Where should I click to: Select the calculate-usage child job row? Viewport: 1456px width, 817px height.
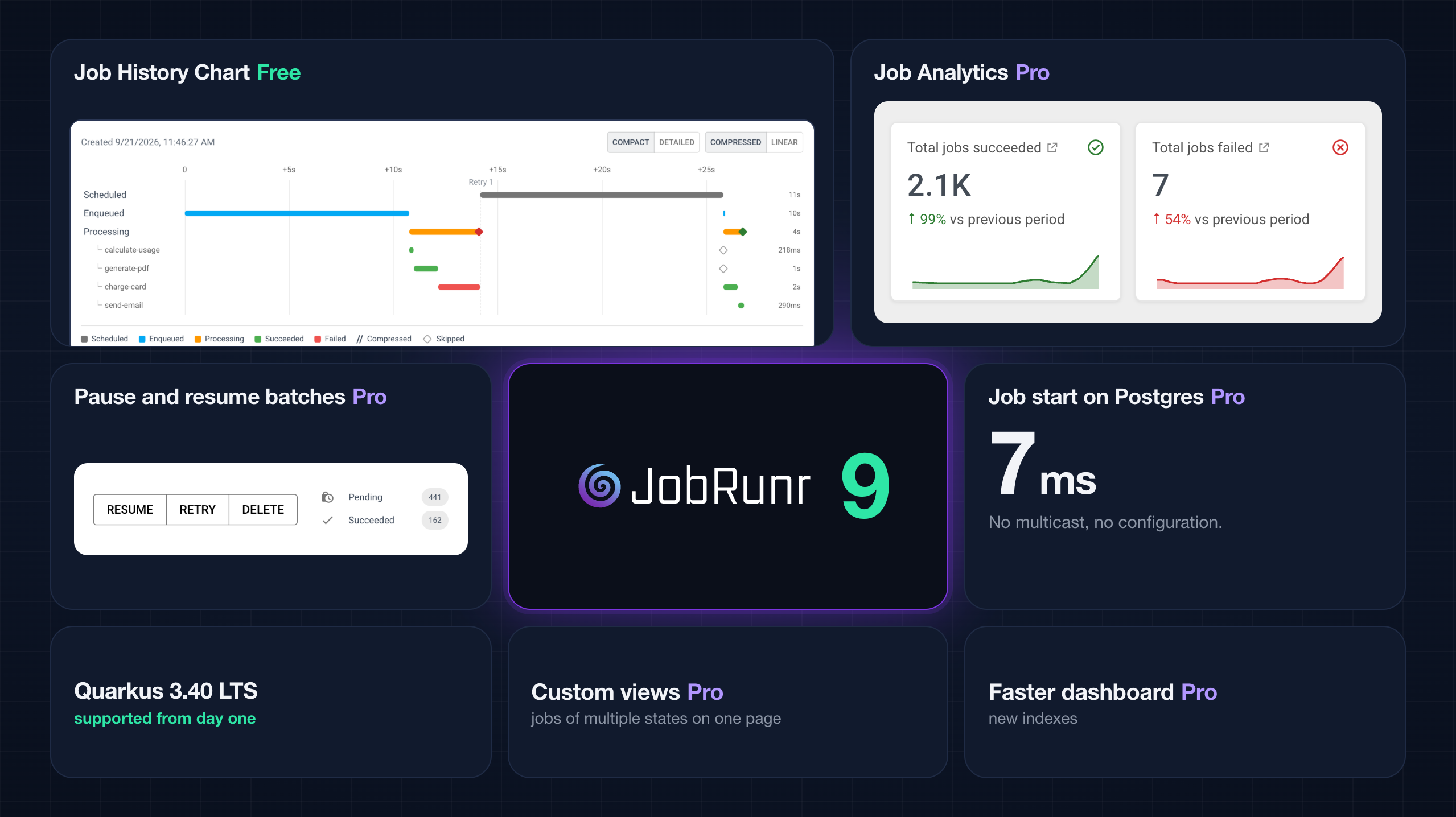441,250
